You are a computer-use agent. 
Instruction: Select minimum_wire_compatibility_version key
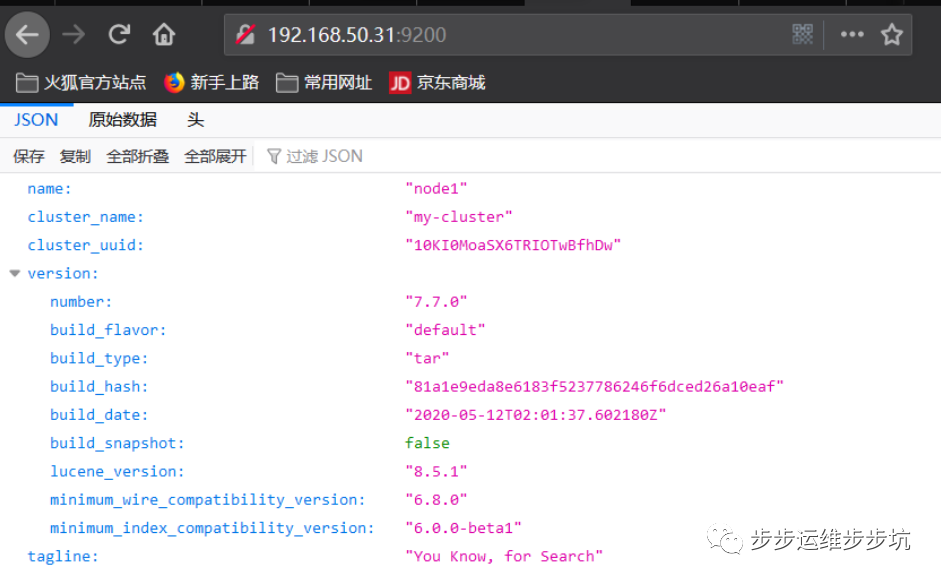208,499
